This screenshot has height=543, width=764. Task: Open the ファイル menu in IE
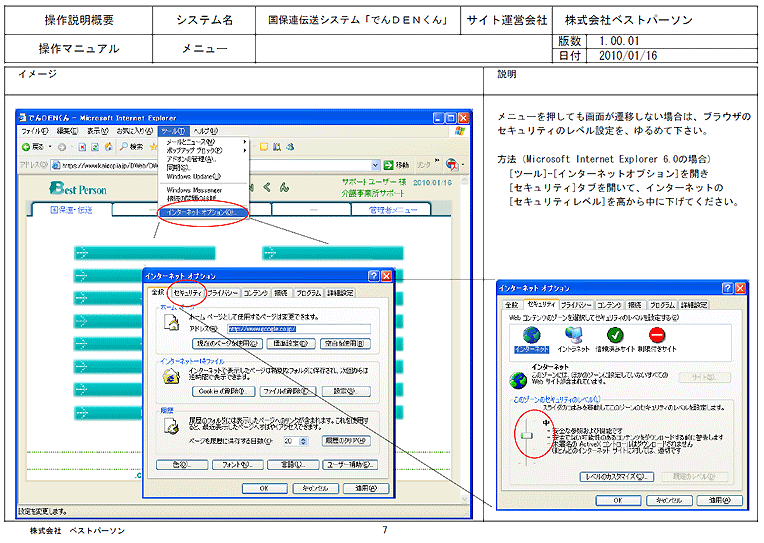35,131
